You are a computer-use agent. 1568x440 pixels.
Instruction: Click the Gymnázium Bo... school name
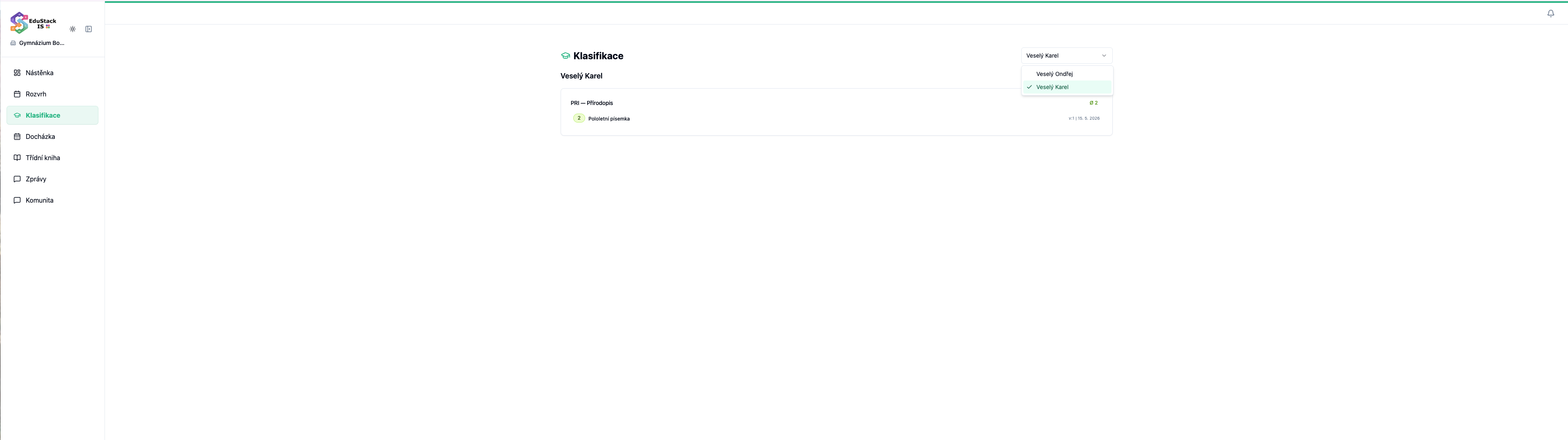click(x=41, y=43)
